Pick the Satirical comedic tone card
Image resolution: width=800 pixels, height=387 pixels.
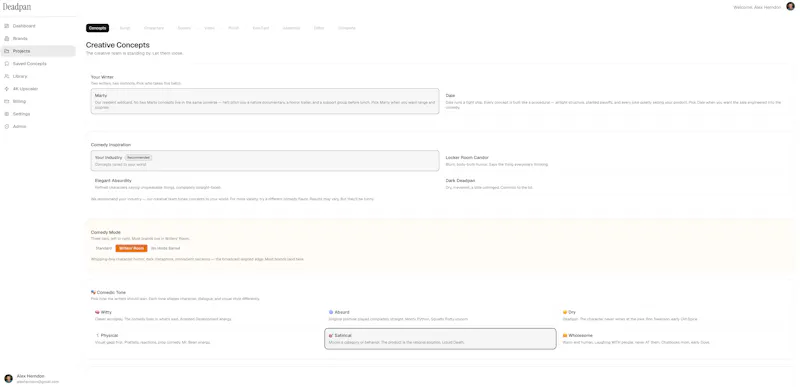(440, 339)
